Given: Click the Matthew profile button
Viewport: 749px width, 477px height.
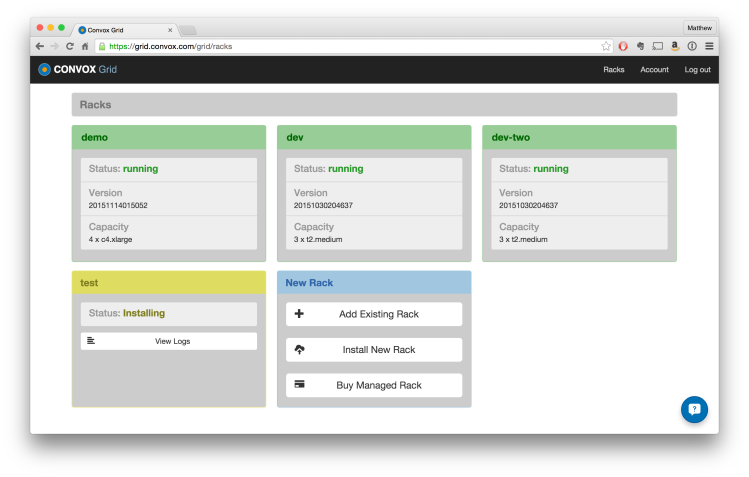Looking at the screenshot, I should tap(699, 28).
